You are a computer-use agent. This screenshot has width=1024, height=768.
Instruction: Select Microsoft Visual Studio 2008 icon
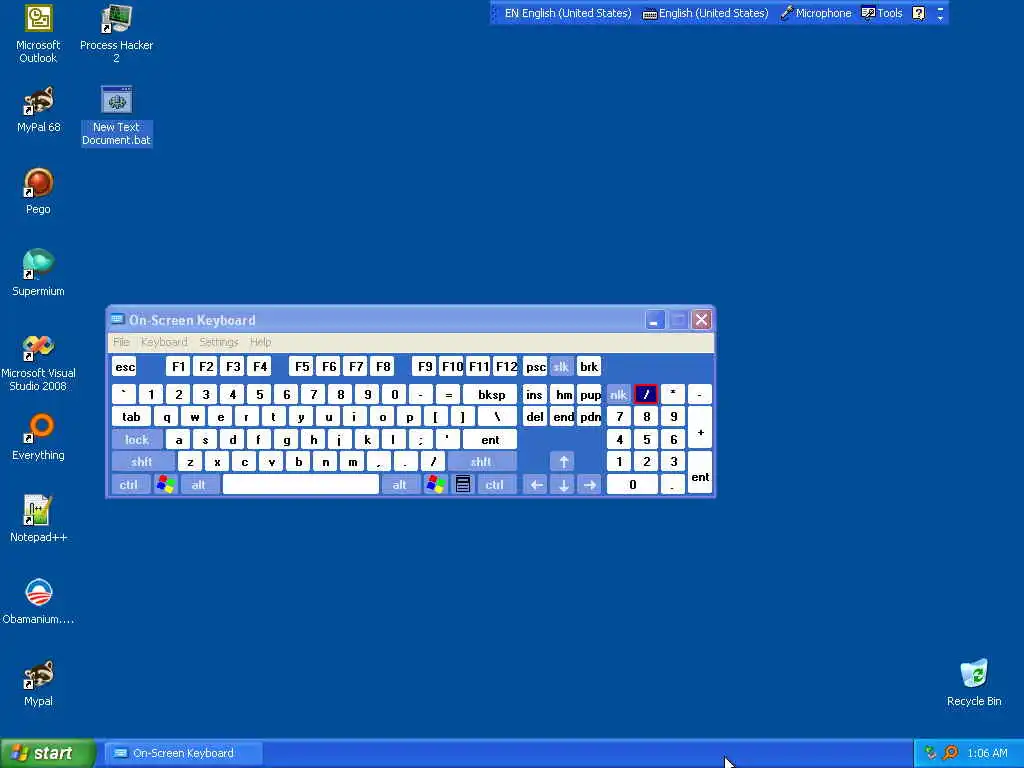pyautogui.click(x=38, y=362)
